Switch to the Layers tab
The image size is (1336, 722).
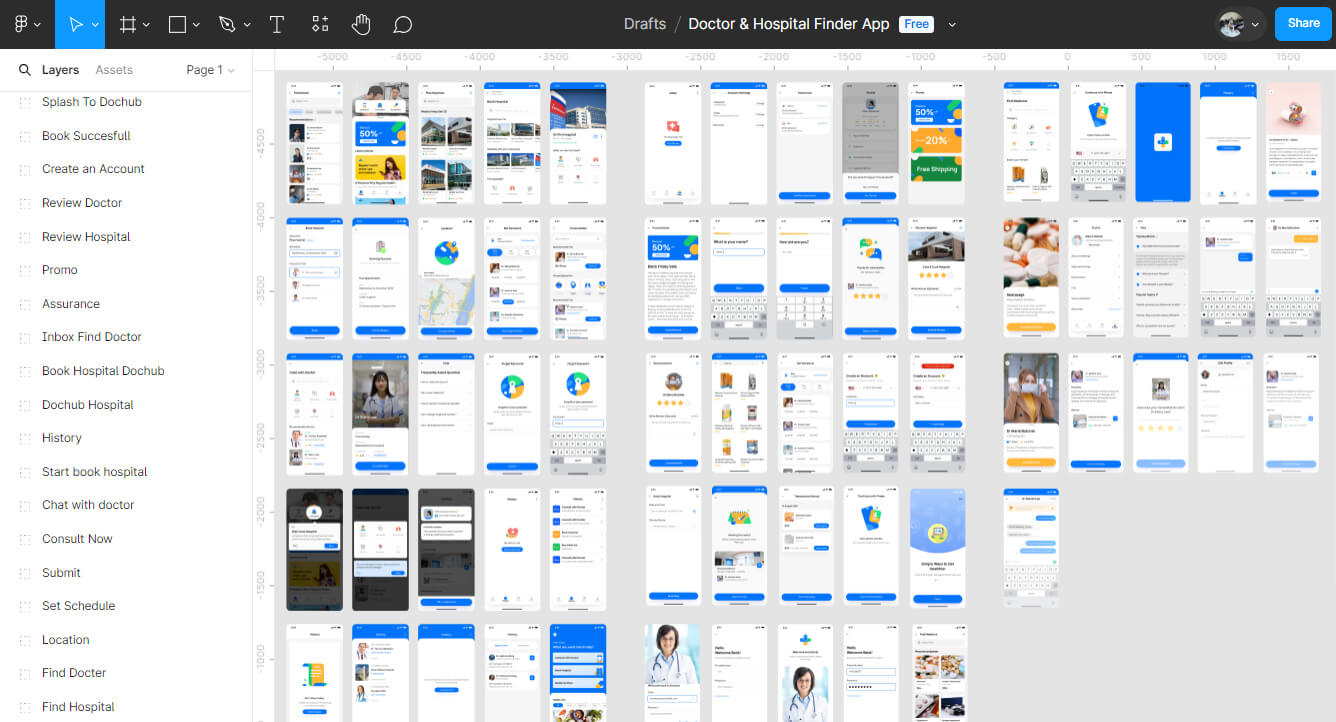60,70
